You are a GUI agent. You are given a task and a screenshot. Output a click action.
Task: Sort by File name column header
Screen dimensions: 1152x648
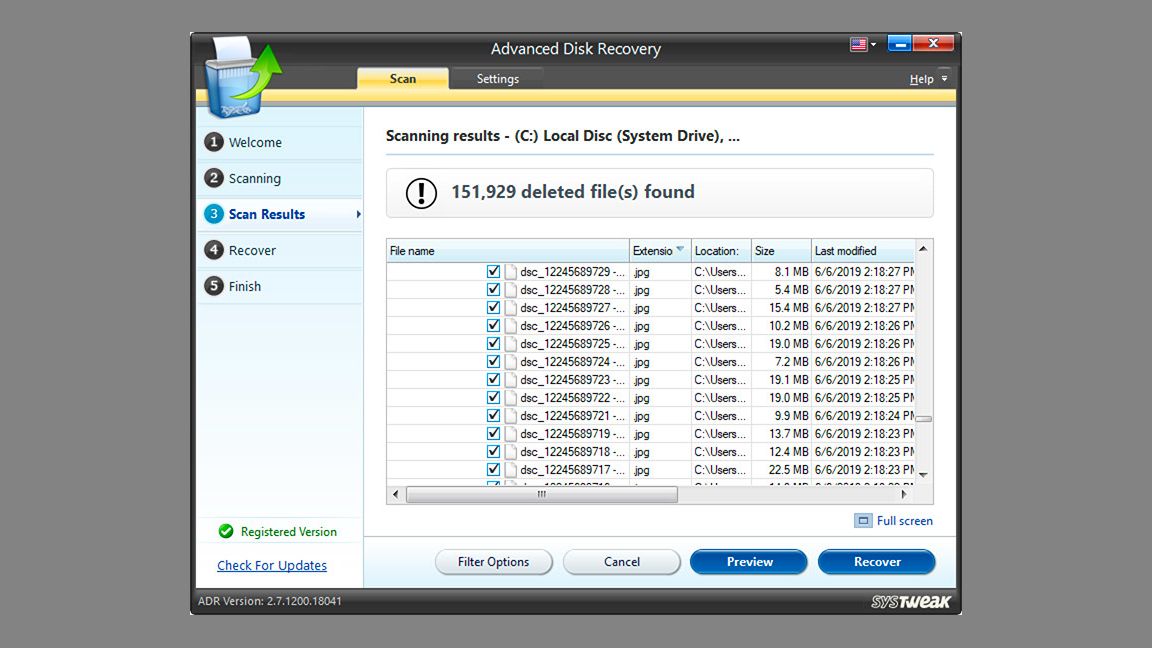pos(508,251)
